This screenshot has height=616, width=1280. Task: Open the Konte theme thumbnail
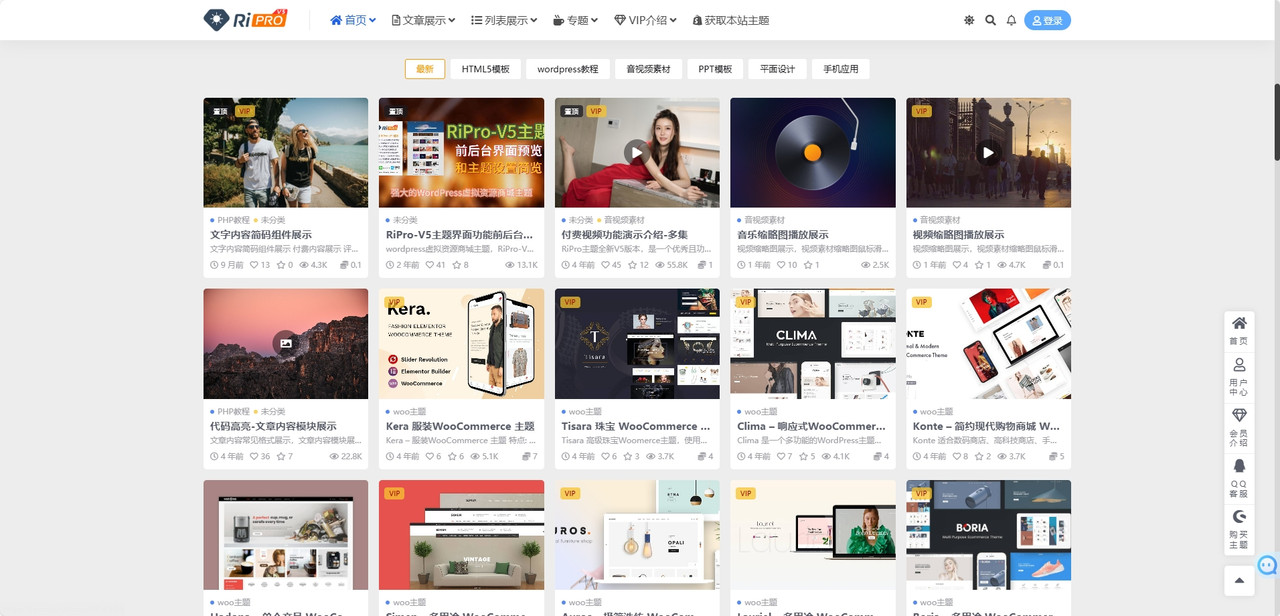point(988,344)
